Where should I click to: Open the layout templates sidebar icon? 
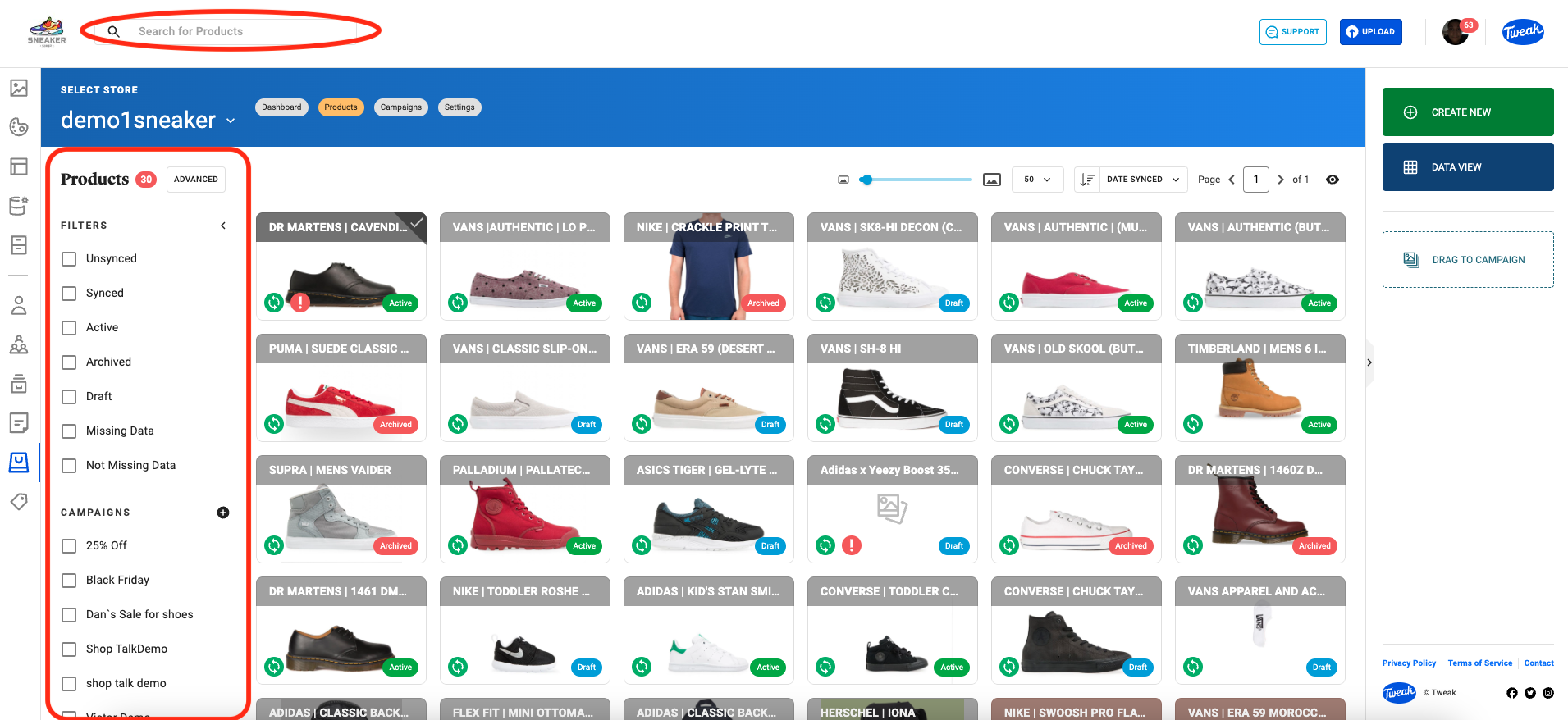point(19,166)
